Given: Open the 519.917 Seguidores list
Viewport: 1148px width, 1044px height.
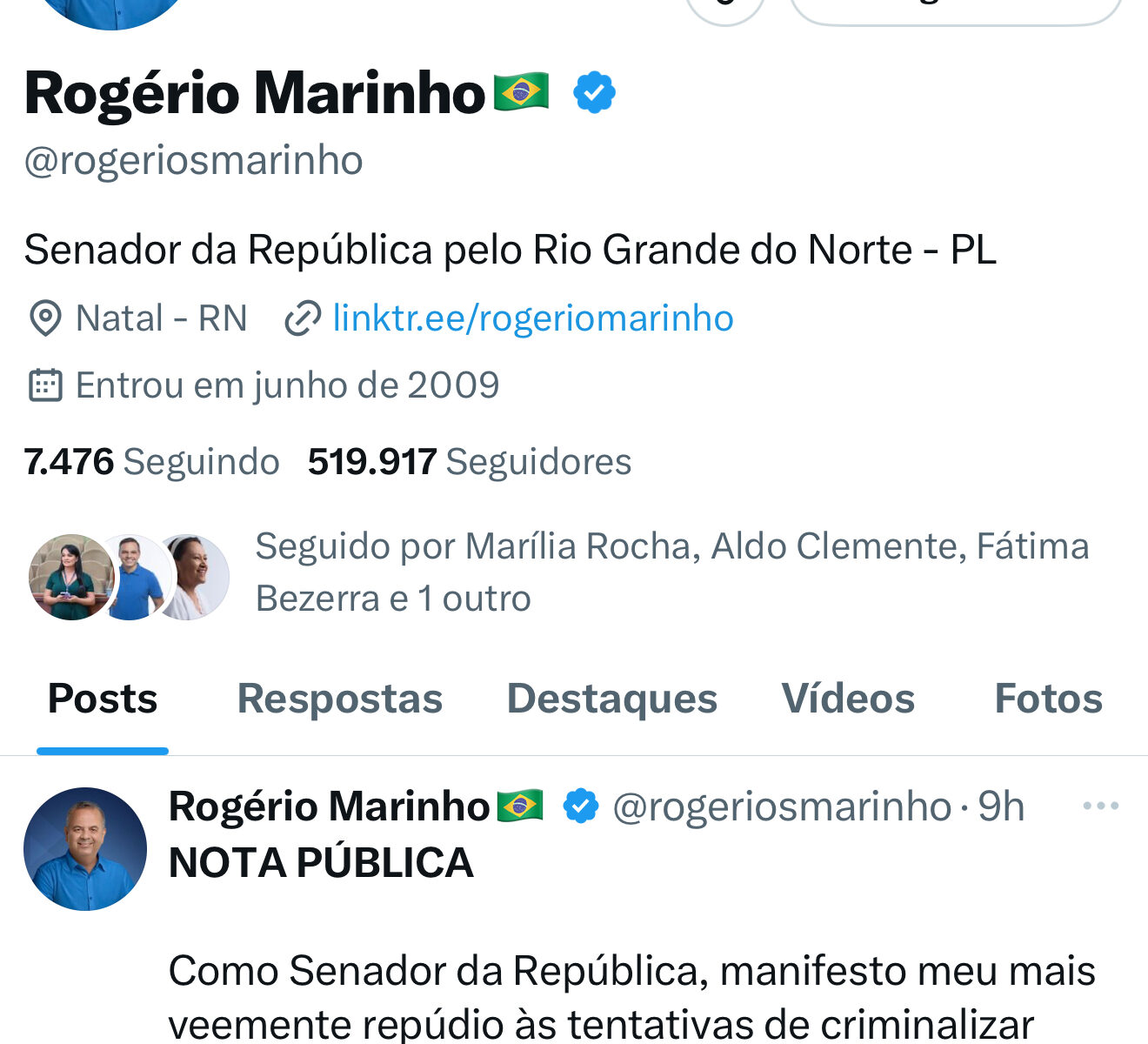Looking at the screenshot, I should [x=470, y=462].
